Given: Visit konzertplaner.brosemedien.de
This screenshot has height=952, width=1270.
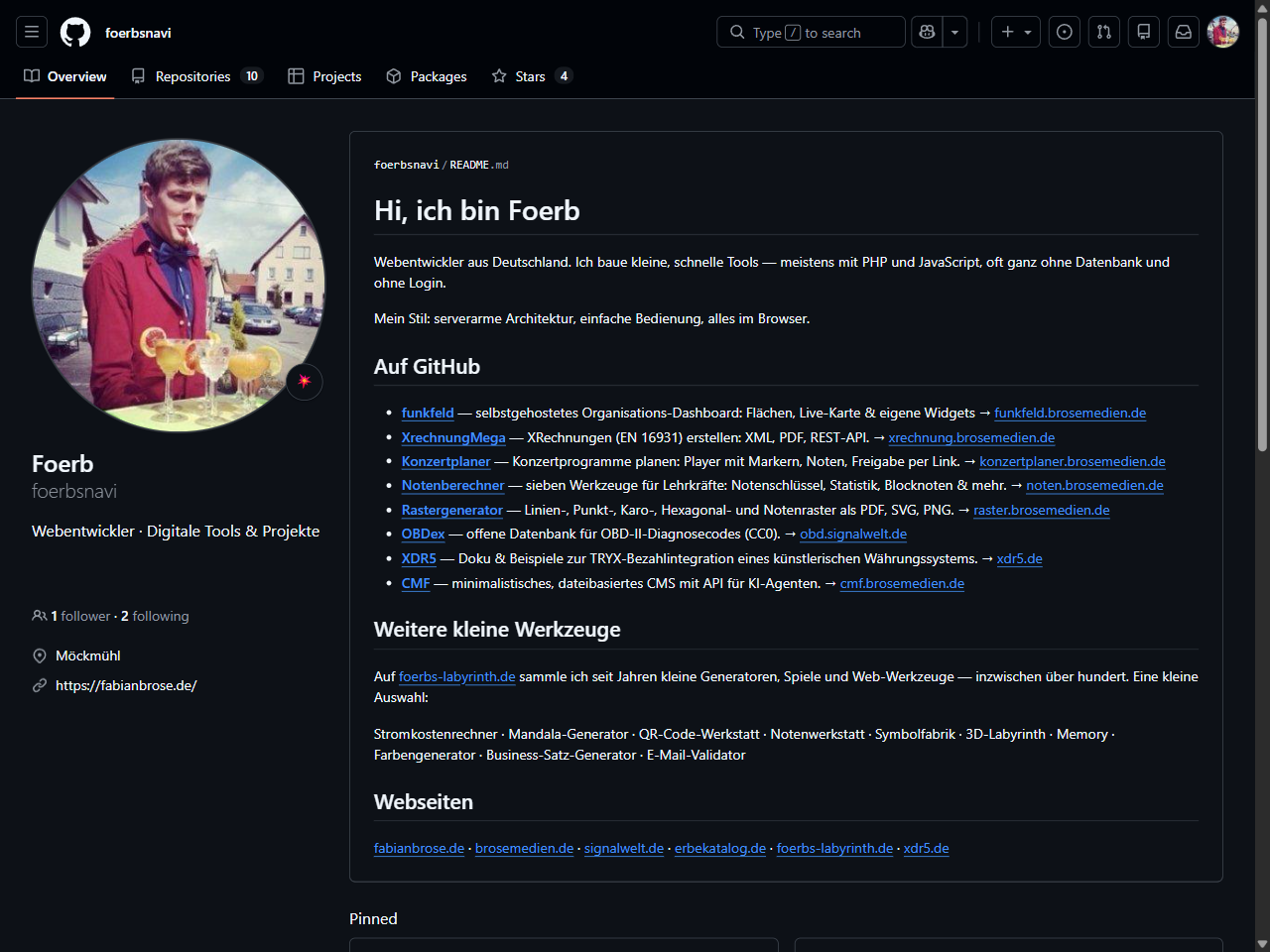Looking at the screenshot, I should pyautogui.click(x=1073, y=461).
